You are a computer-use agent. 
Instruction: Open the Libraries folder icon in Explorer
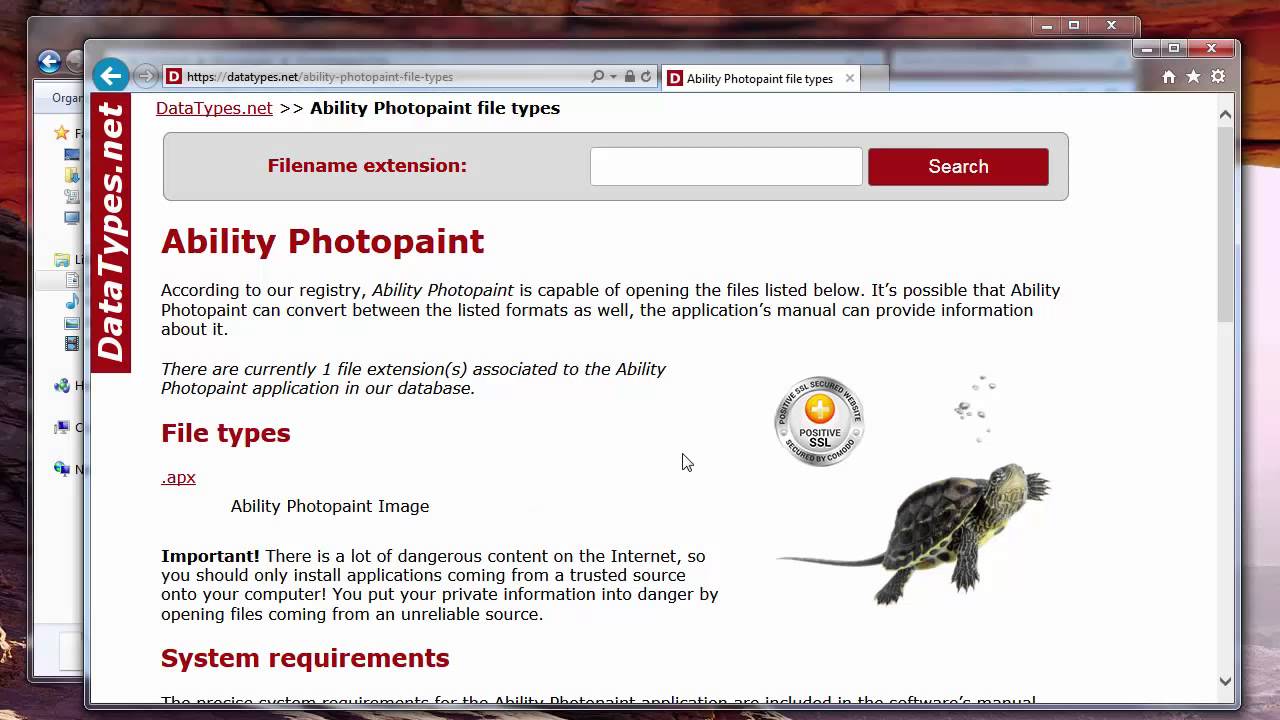coord(62,260)
